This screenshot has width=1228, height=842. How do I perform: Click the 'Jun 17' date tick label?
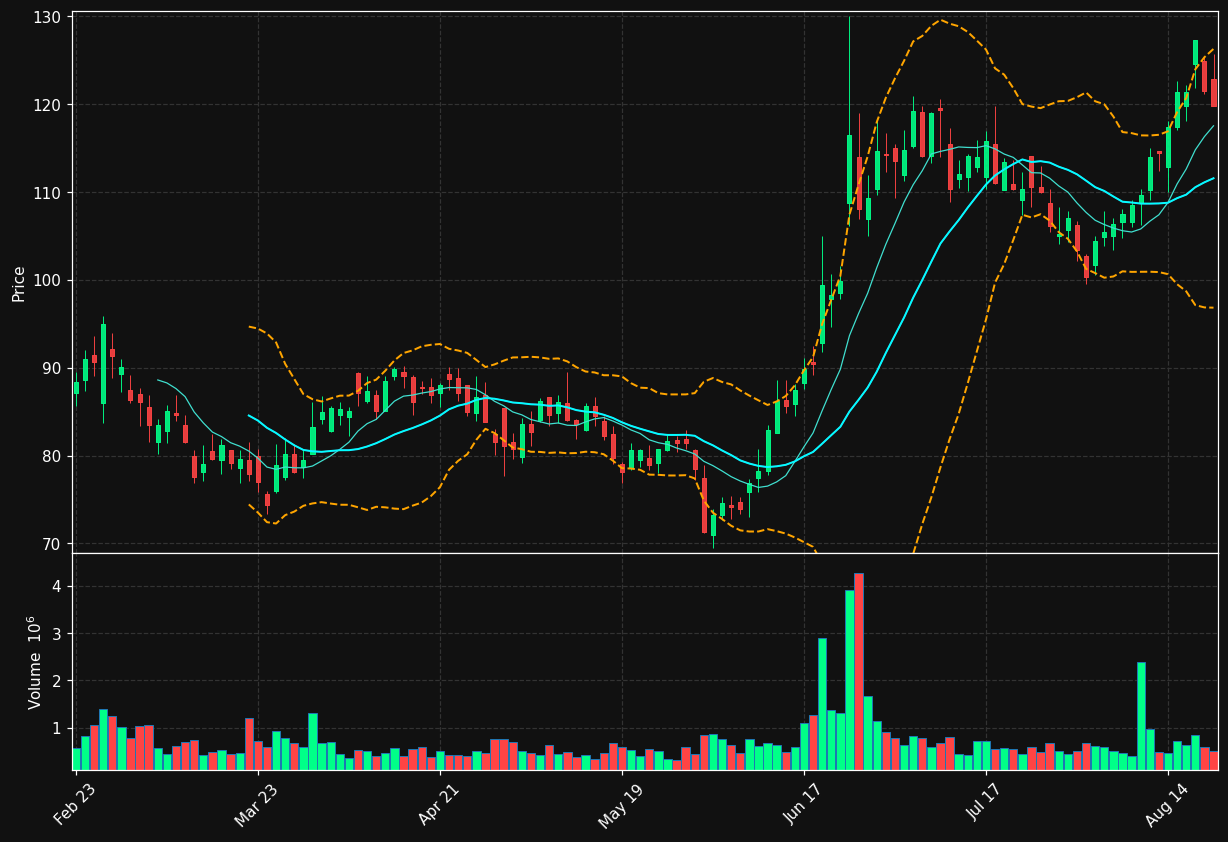[x=804, y=803]
